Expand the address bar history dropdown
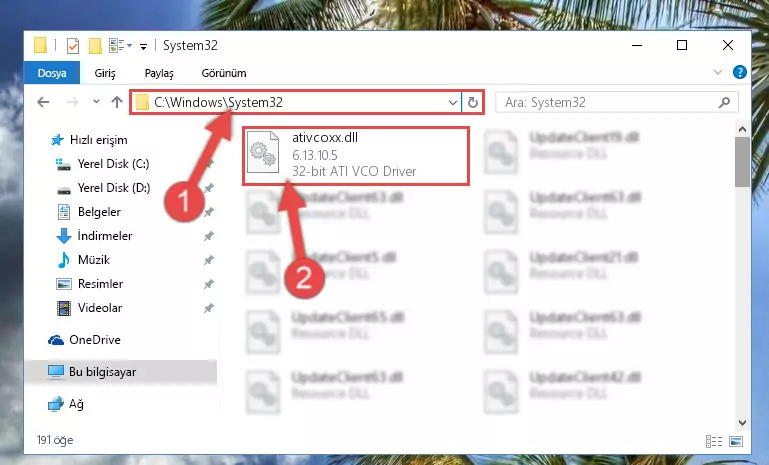The height and width of the screenshot is (465, 769). (x=452, y=103)
